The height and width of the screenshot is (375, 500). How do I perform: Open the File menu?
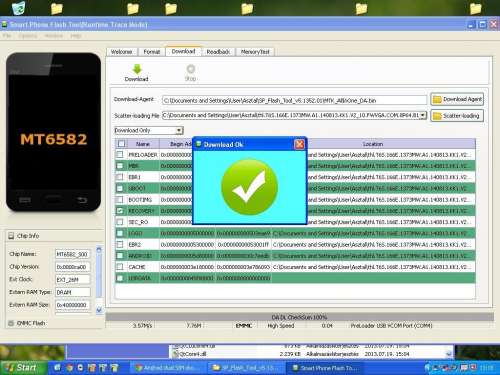[7, 36]
